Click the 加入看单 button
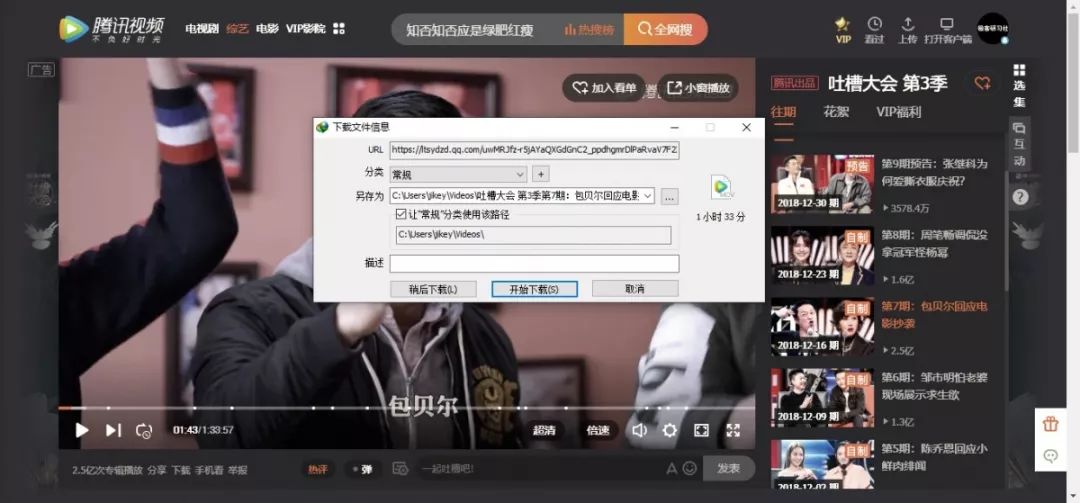Screen dimensions: 1080x503 click(604, 88)
